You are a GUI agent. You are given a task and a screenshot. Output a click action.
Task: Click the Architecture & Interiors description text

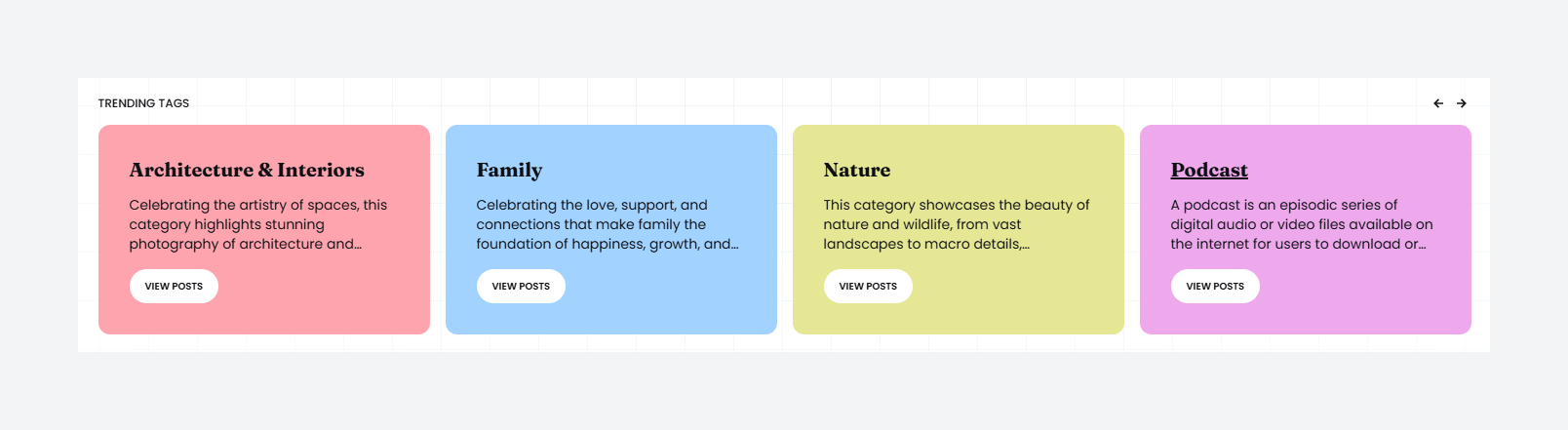pyautogui.click(x=257, y=224)
